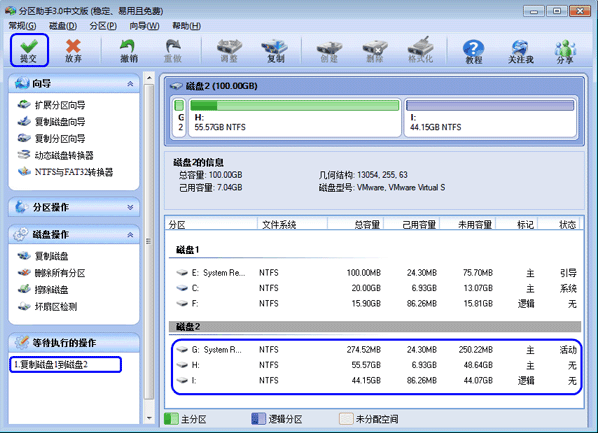Click the 格式化 format toolbar icon

420,50
